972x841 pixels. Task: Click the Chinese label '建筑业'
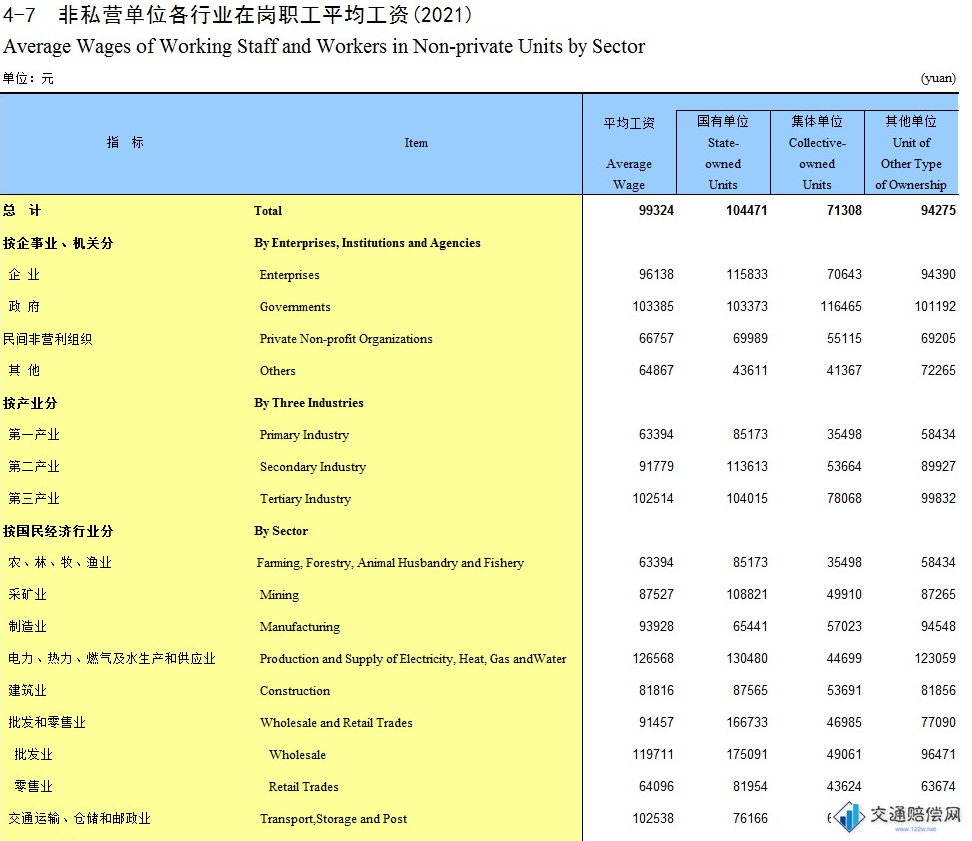click(27, 690)
